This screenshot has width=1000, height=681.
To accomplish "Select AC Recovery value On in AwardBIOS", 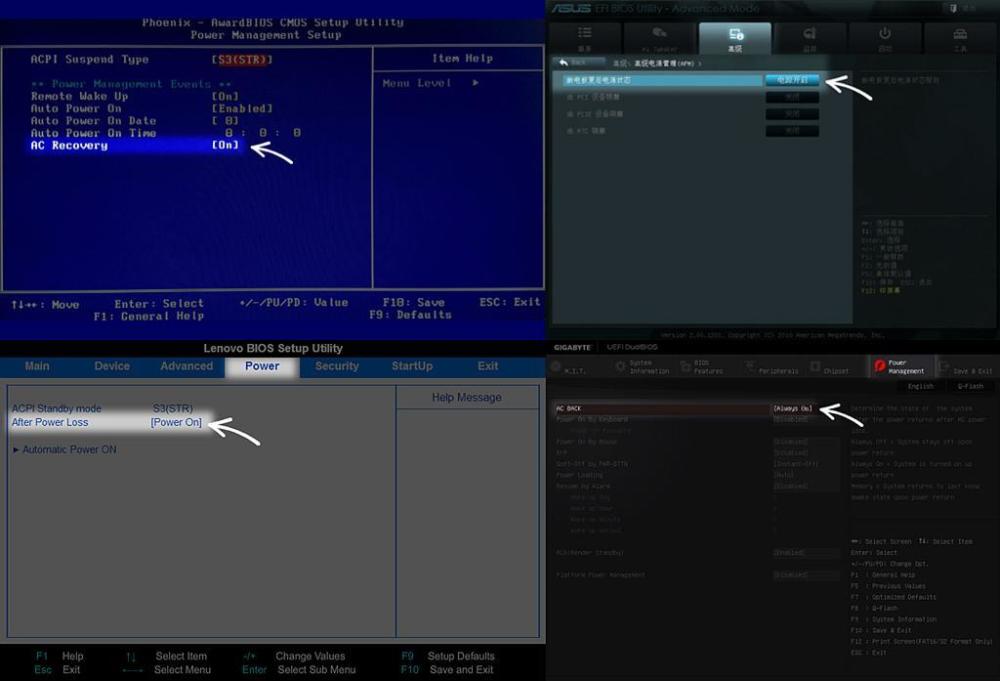I will (x=225, y=145).
